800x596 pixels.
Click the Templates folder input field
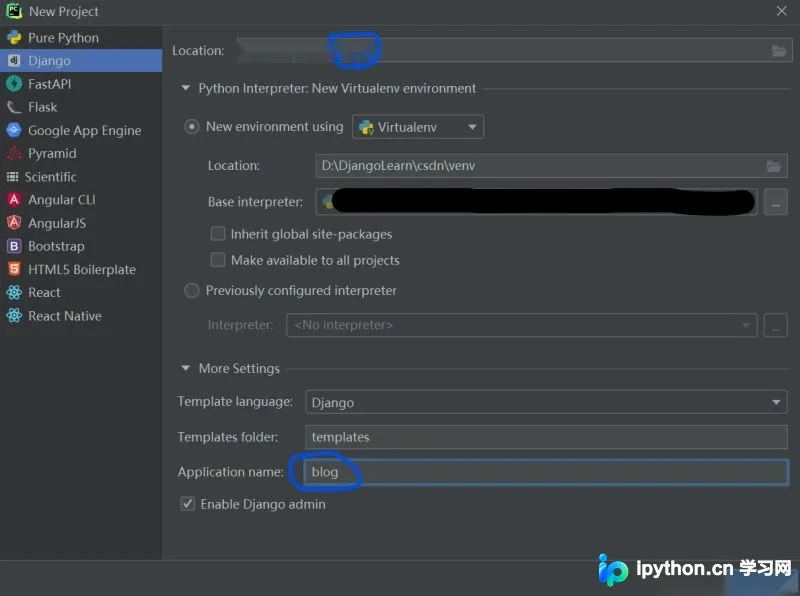[x=546, y=437]
